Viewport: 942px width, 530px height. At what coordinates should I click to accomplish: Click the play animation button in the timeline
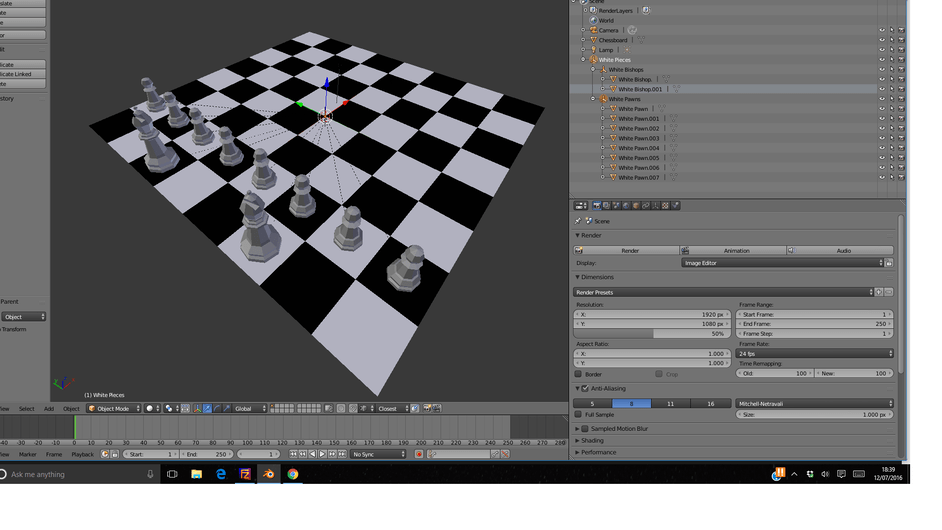322,454
